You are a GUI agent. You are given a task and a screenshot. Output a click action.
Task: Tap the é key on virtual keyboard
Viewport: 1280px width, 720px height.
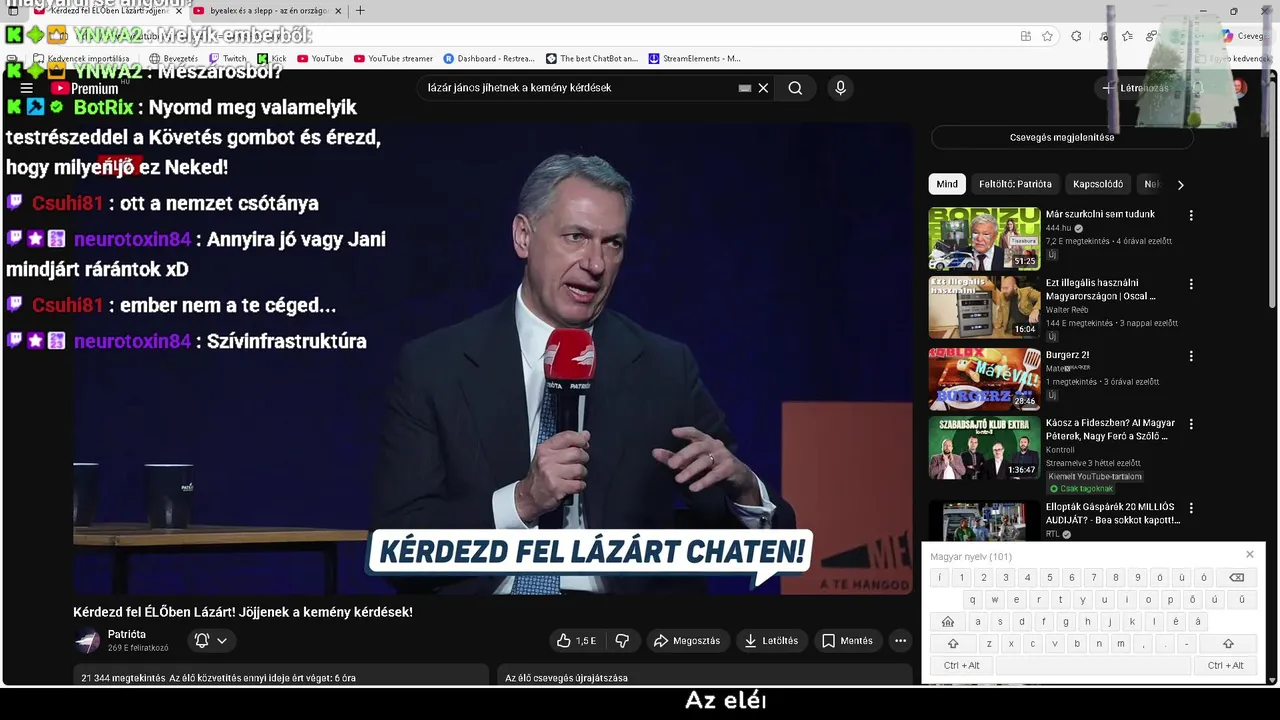tap(1175, 622)
